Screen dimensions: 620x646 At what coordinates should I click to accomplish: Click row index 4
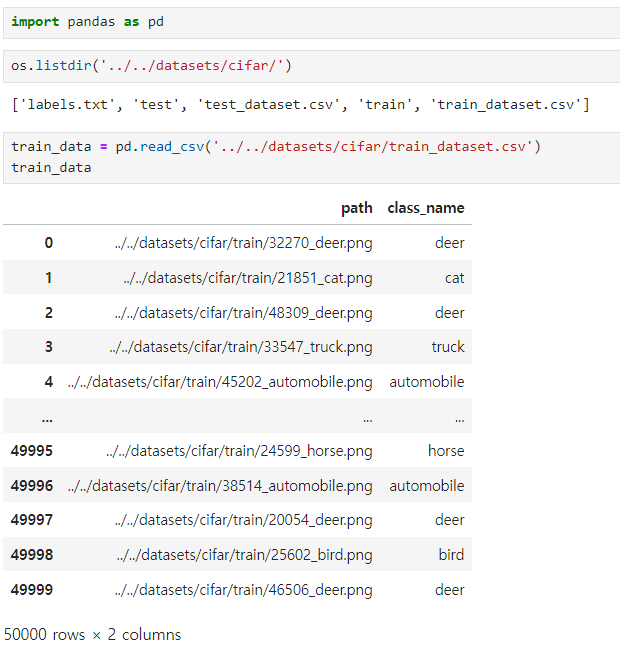coord(49,382)
